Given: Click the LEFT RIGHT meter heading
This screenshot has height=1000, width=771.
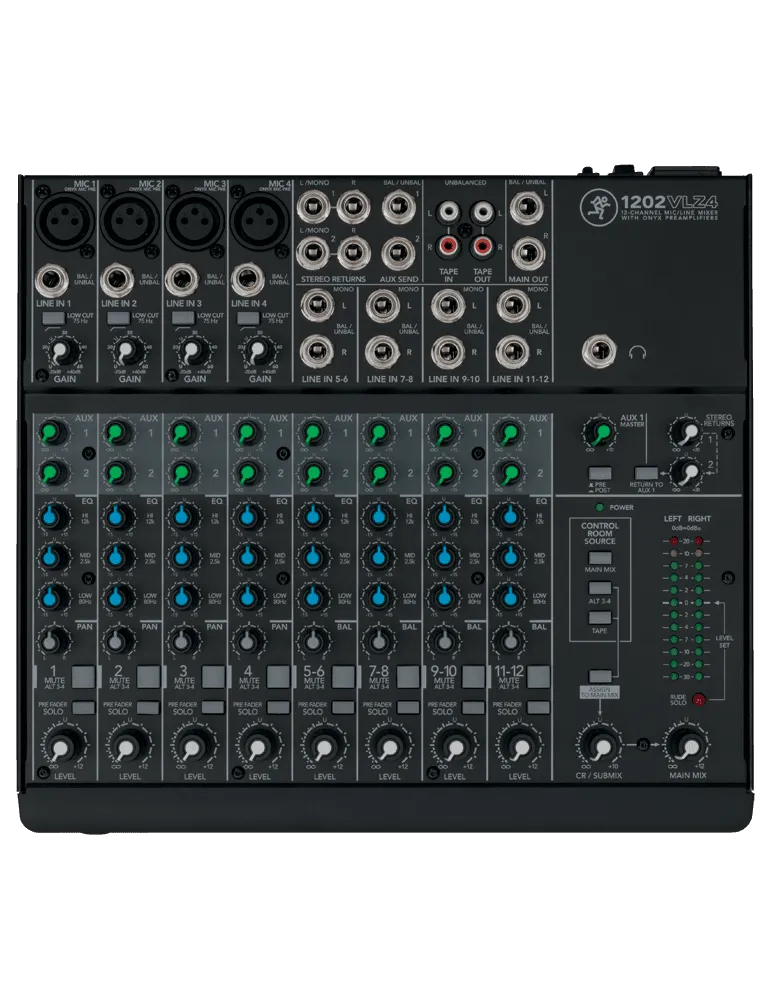Looking at the screenshot, I should pyautogui.click(x=687, y=518).
